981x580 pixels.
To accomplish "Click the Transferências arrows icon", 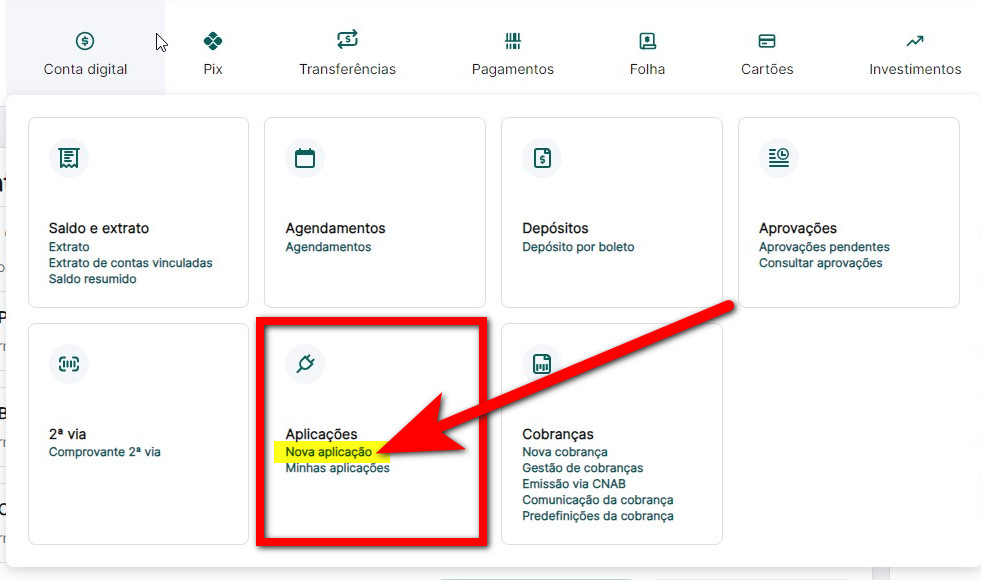I will 347,40.
